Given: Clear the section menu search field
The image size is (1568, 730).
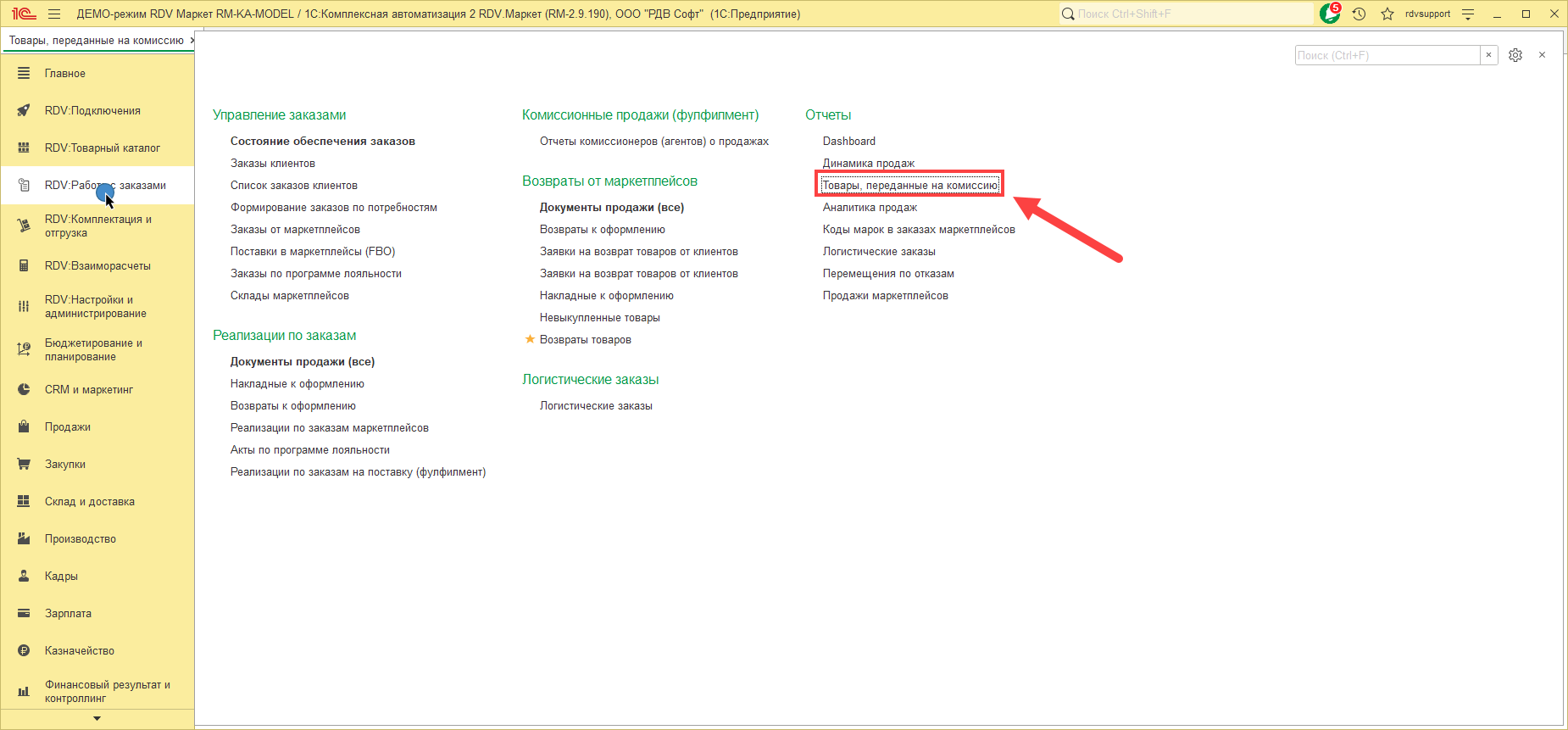Looking at the screenshot, I should [1488, 55].
